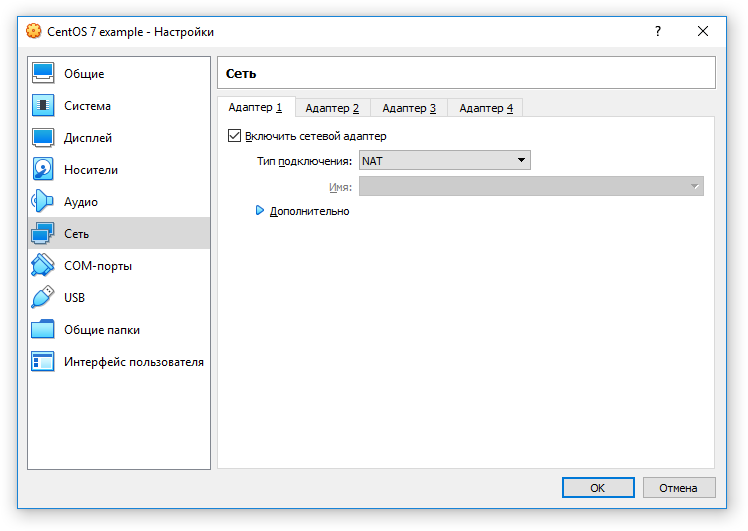
Task: Switch to the Адаптер 2 tab
Action: coord(332,108)
